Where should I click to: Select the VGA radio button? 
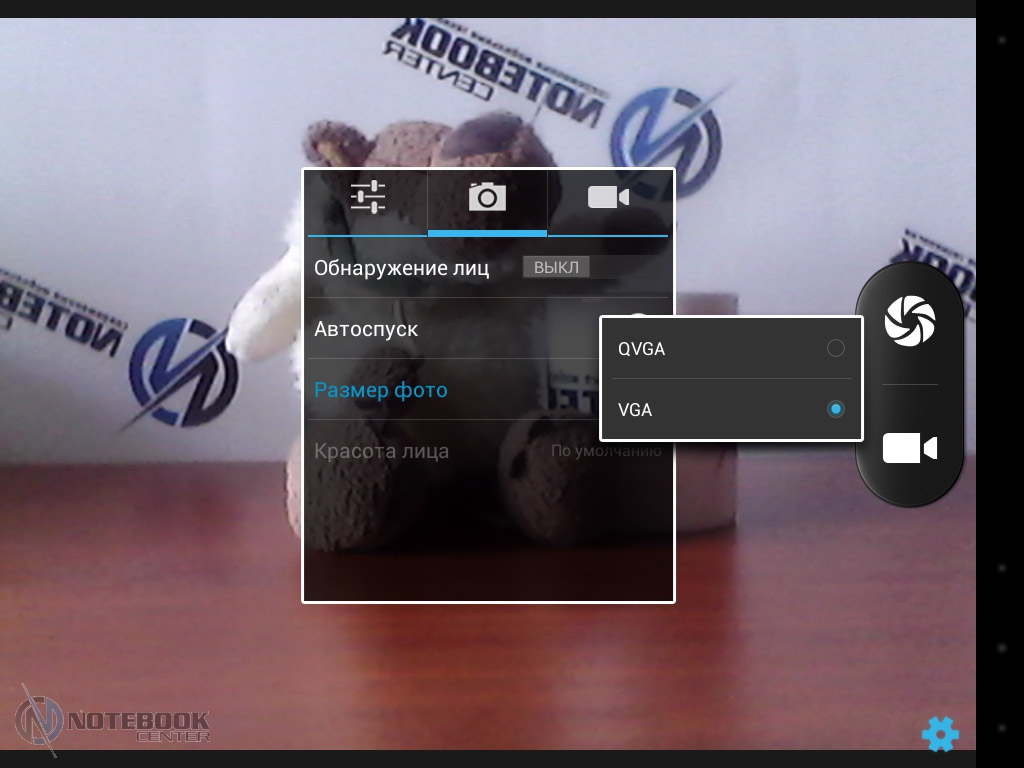click(x=835, y=410)
